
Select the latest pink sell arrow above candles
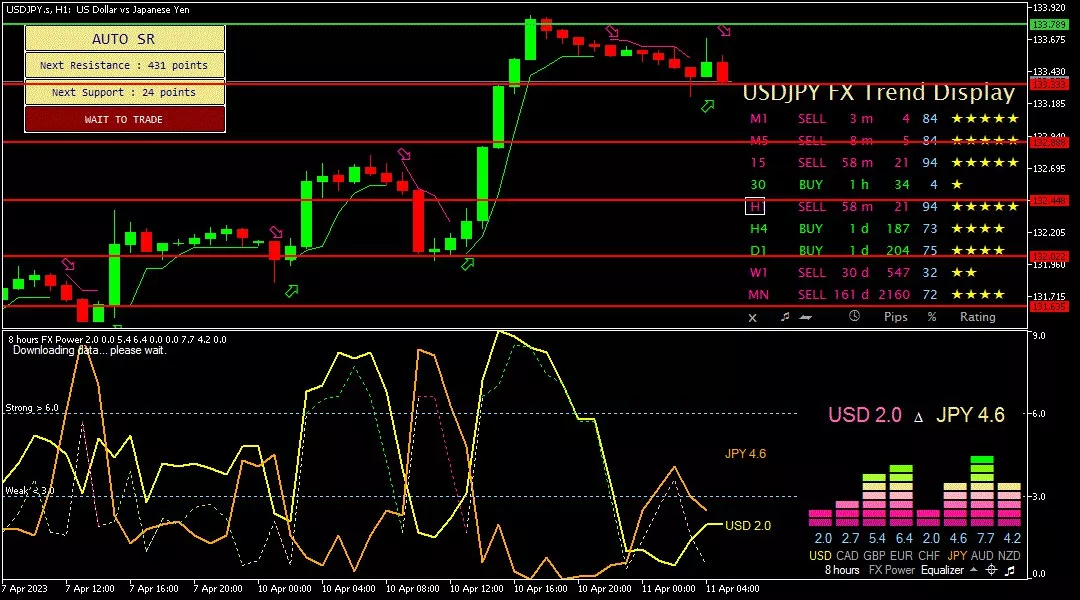coord(723,30)
